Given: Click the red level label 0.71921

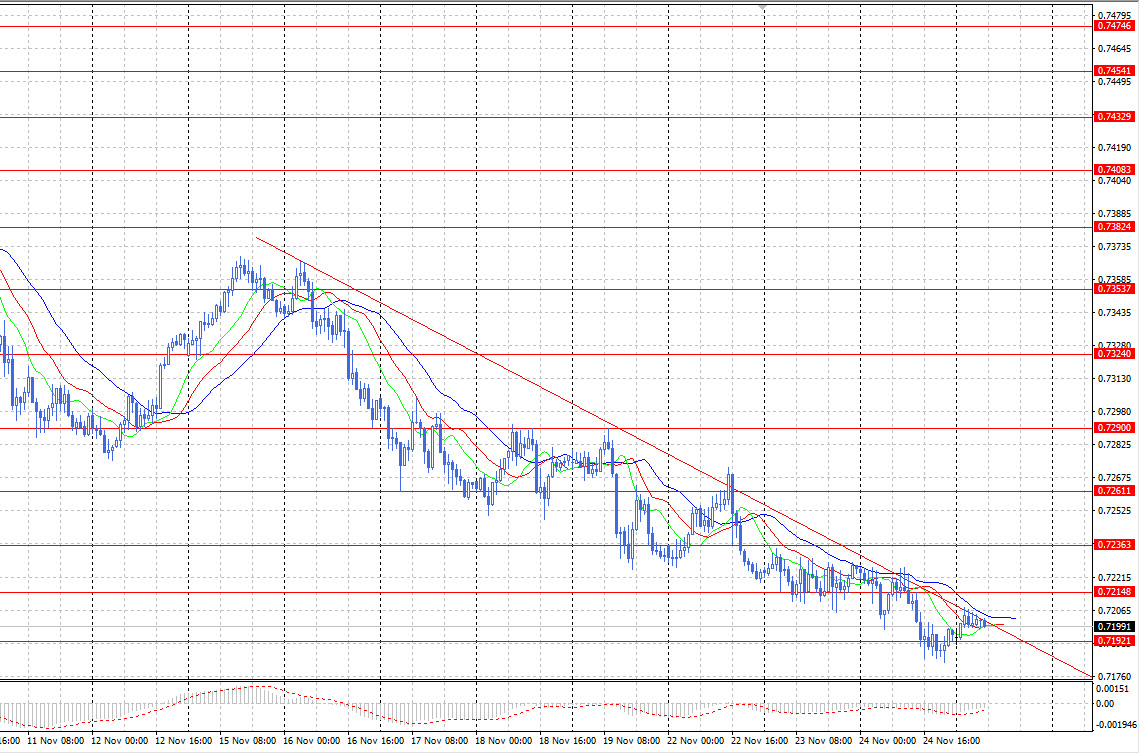Looking at the screenshot, I should (1114, 641).
